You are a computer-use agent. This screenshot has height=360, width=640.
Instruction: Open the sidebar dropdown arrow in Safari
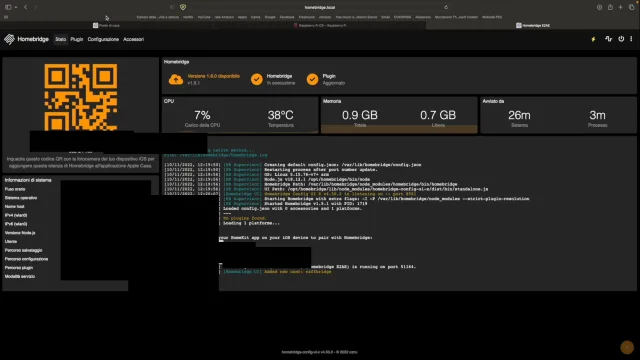tap(16, 7)
